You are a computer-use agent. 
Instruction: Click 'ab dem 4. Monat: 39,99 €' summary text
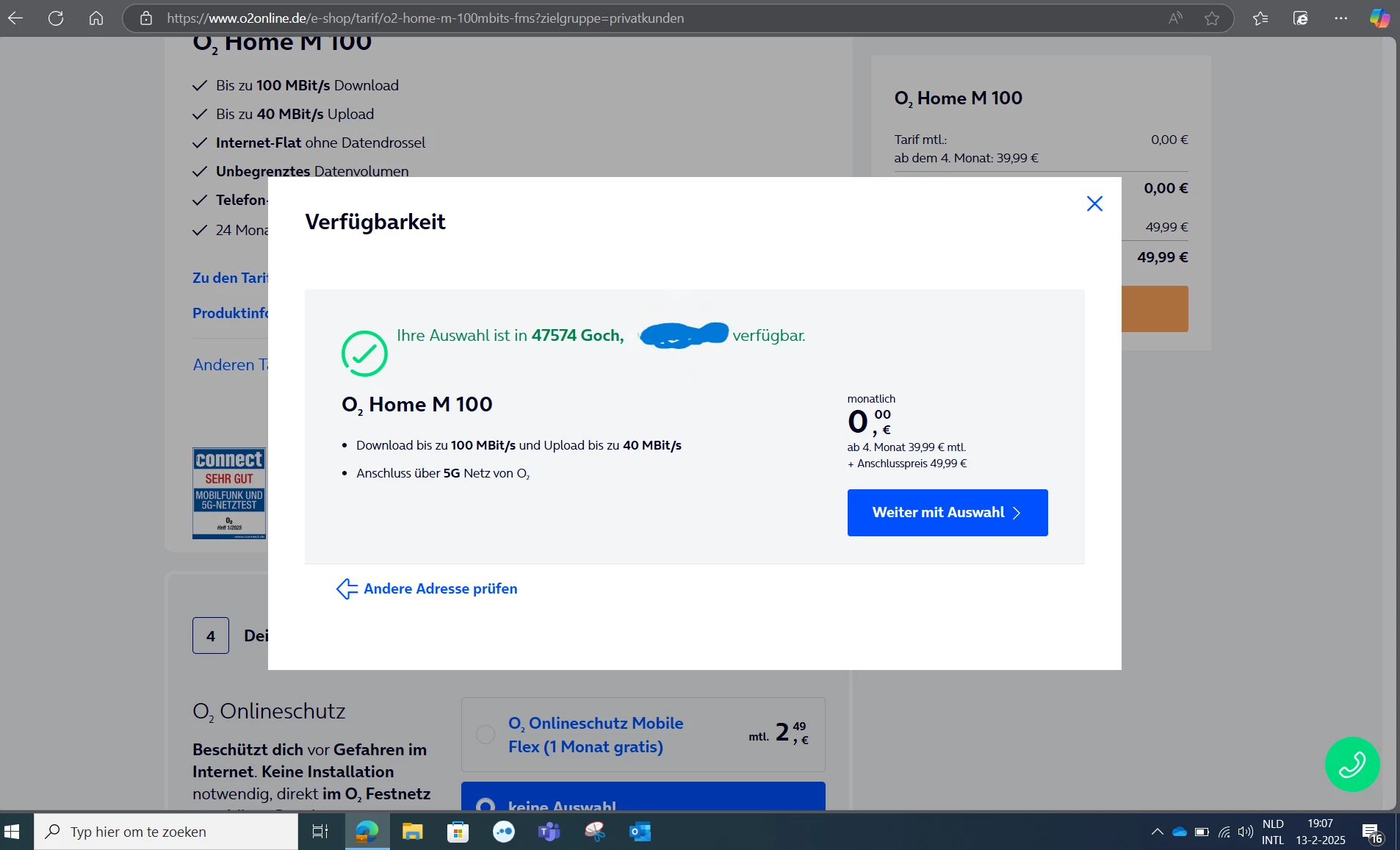(x=967, y=158)
